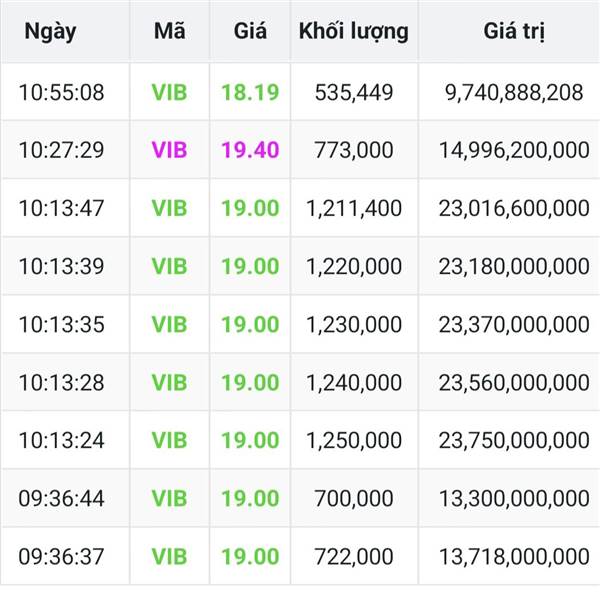Click the Mã column header
600x600 pixels.
pyautogui.click(x=169, y=31)
